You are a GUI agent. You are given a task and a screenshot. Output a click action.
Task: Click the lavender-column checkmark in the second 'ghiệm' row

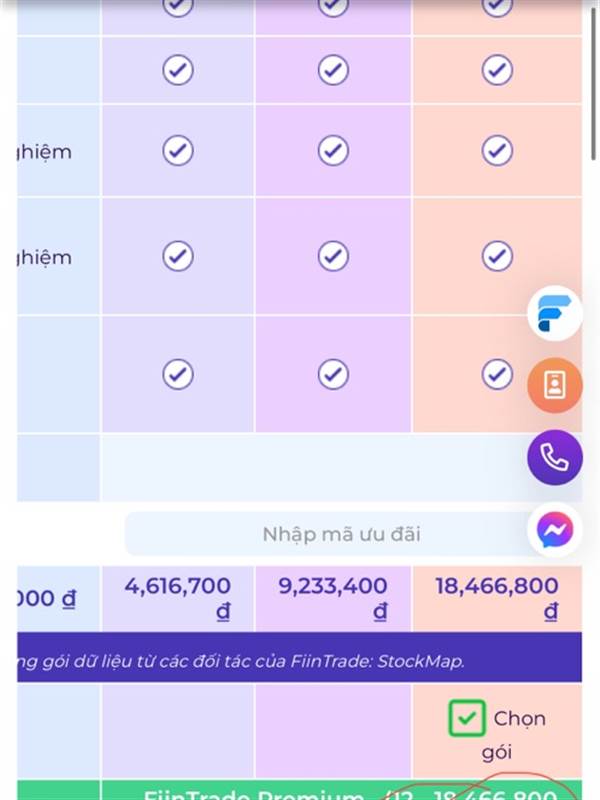tap(178, 256)
